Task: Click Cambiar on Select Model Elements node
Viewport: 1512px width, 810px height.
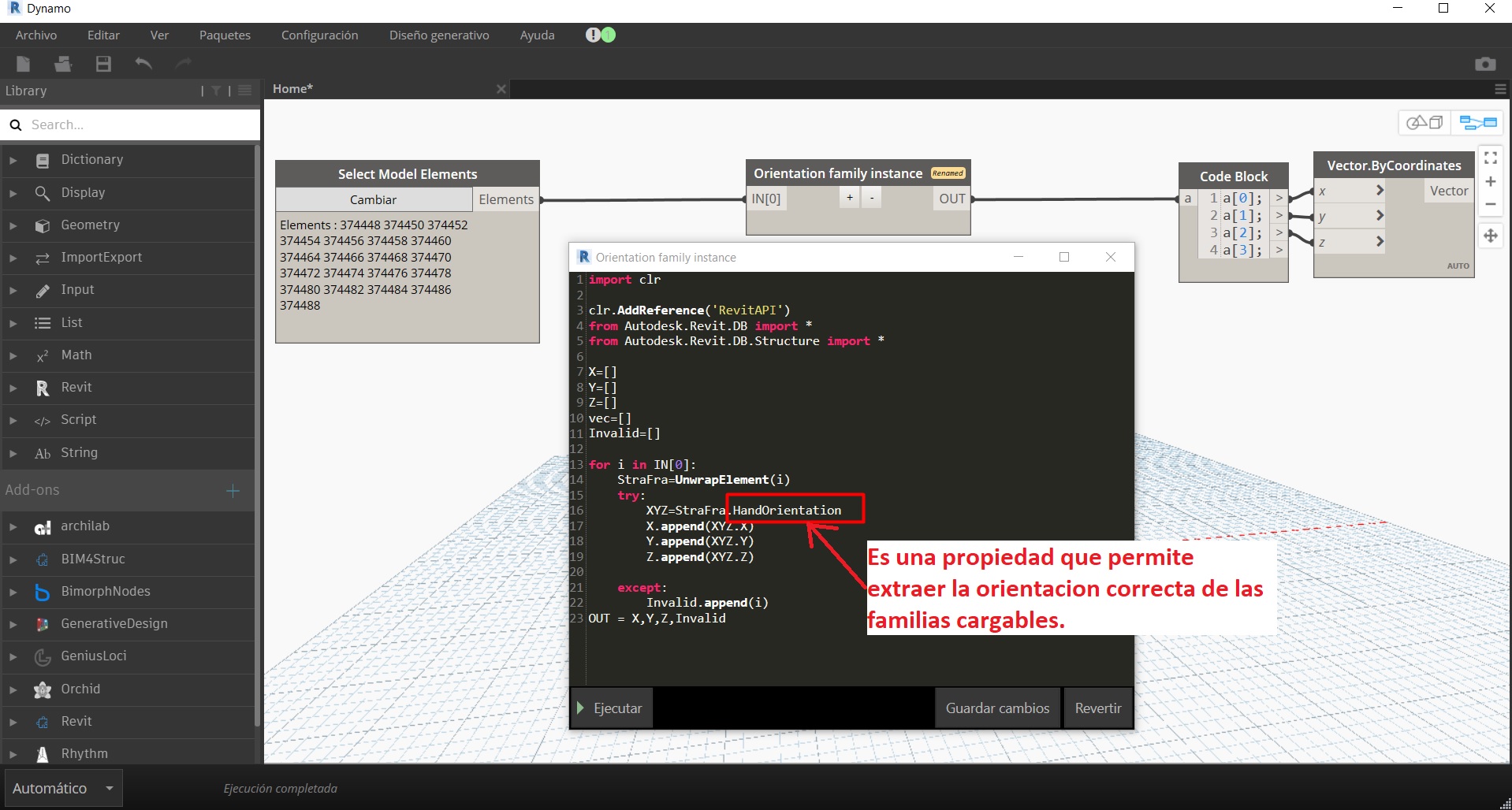Action: (373, 199)
